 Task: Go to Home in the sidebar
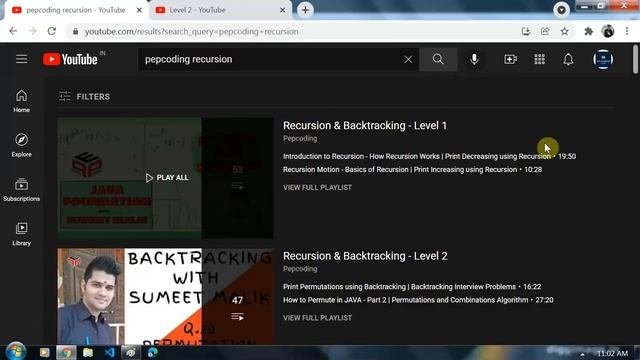click(x=21, y=101)
